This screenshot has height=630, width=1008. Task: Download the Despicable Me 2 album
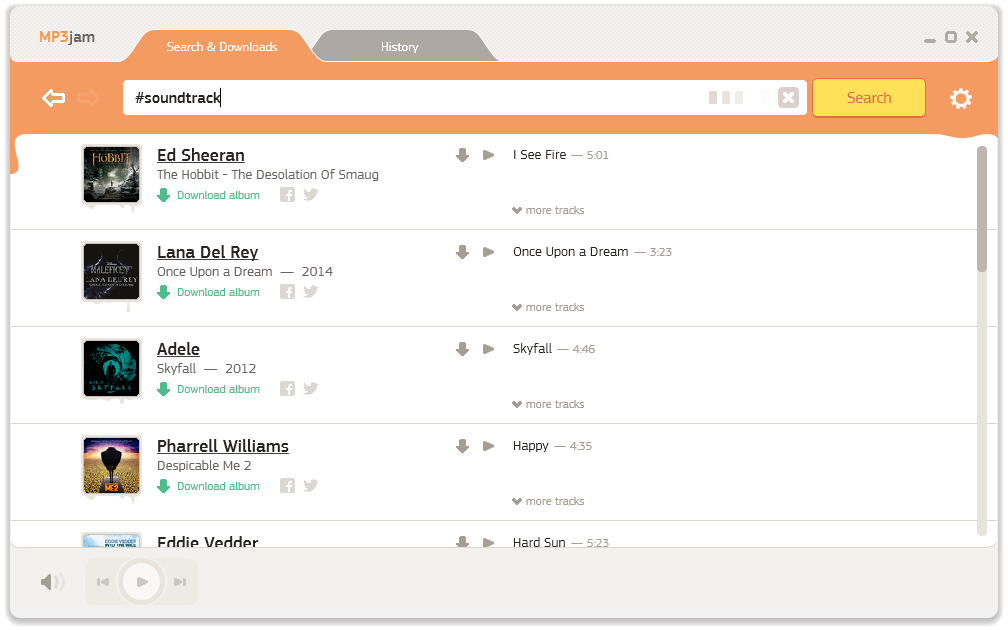pos(209,487)
